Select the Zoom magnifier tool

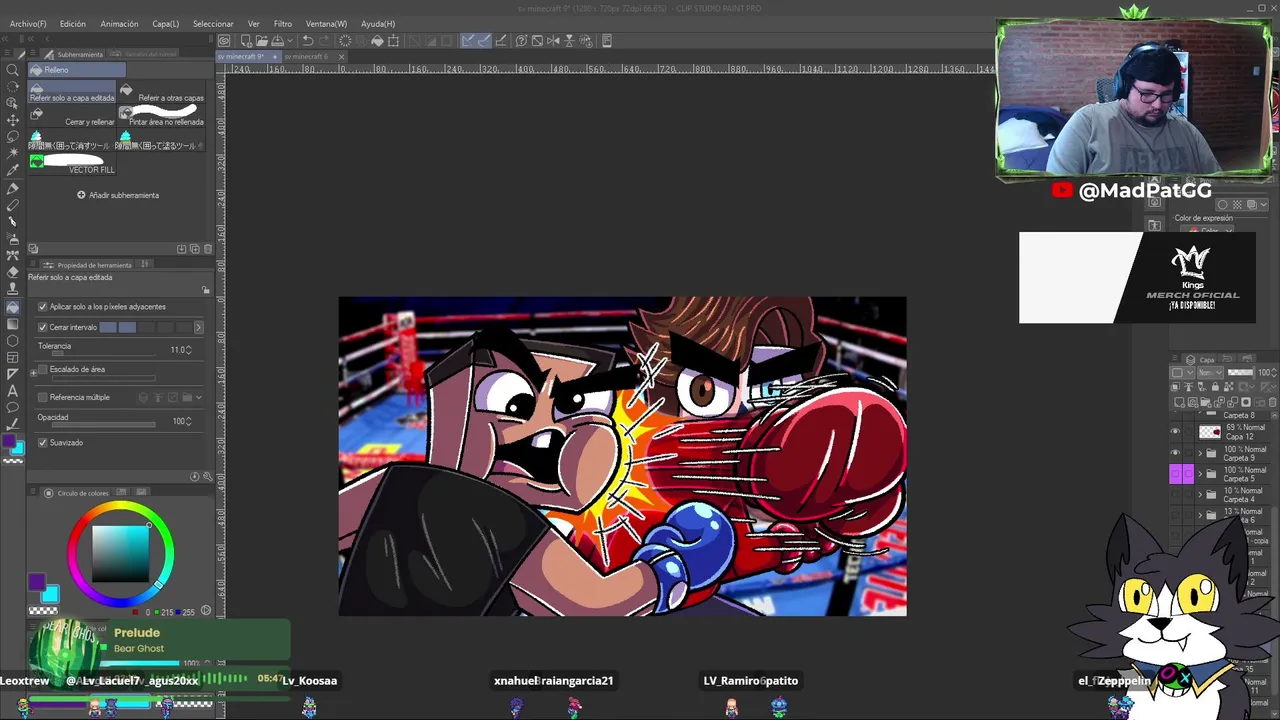tap(13, 69)
